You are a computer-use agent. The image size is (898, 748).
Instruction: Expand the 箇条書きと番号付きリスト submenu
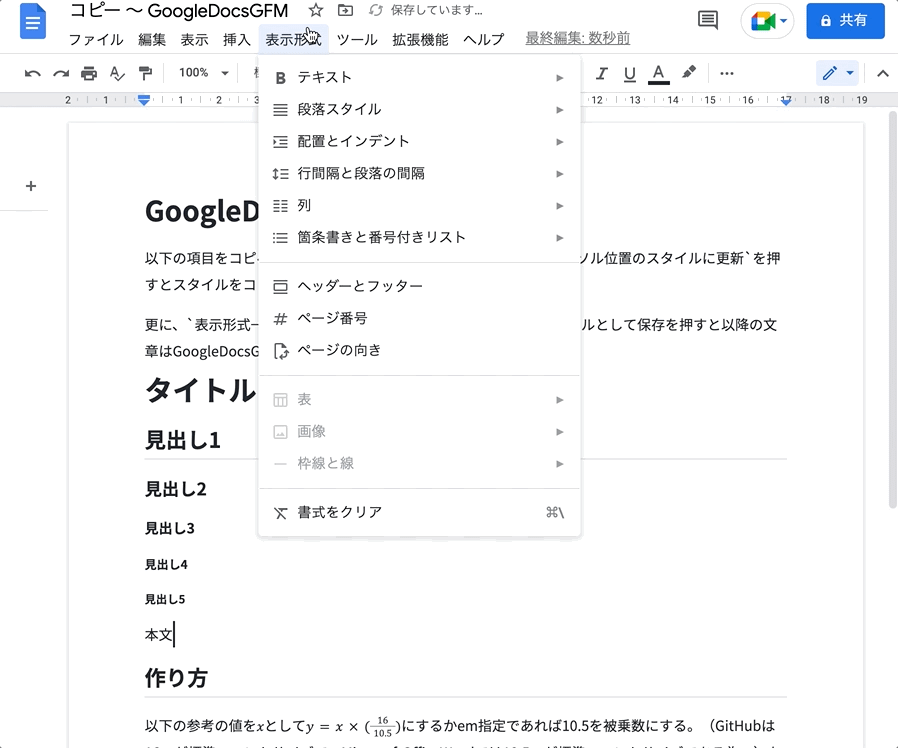click(x=419, y=238)
